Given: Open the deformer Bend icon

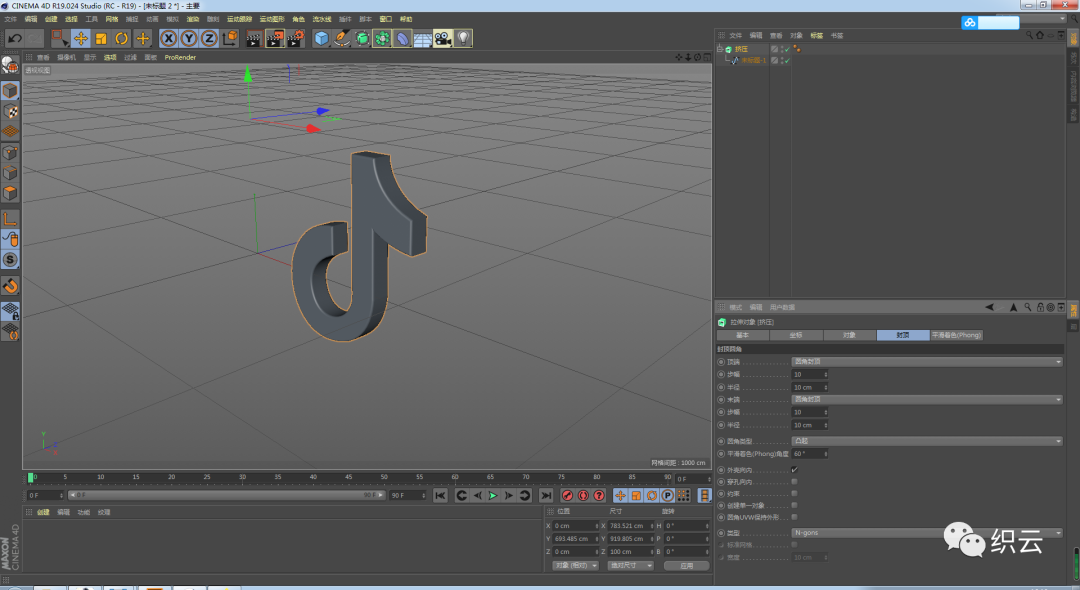Looking at the screenshot, I should coord(402,39).
